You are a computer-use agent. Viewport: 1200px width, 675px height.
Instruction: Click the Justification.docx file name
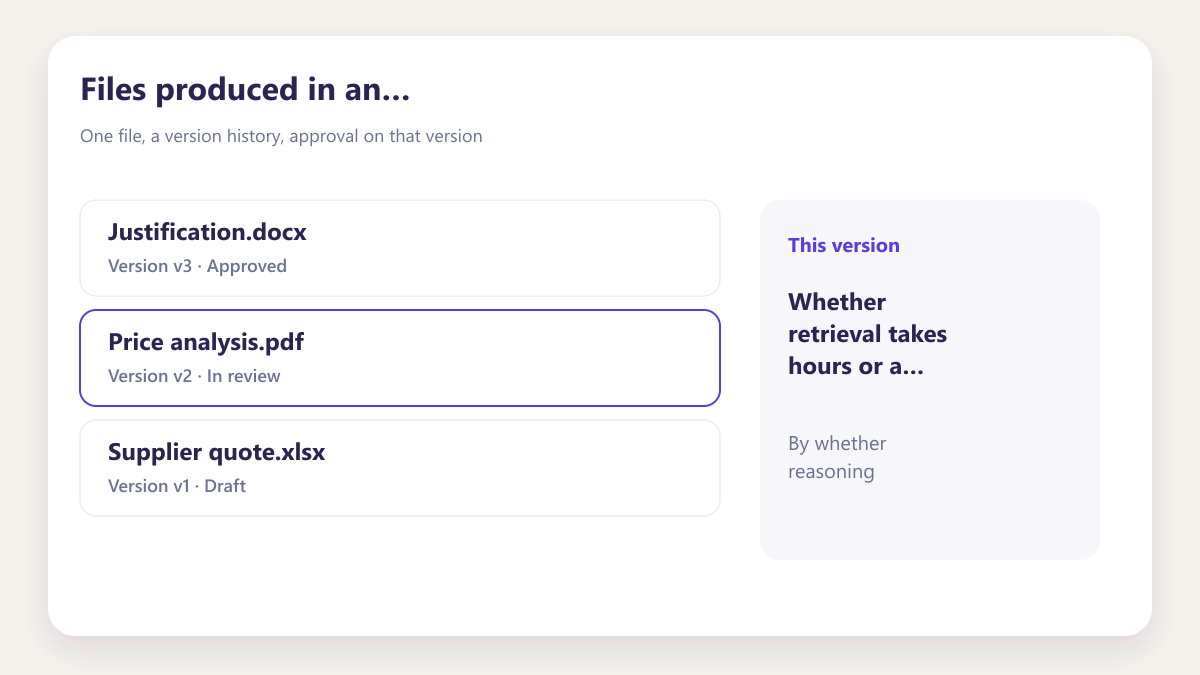(207, 232)
